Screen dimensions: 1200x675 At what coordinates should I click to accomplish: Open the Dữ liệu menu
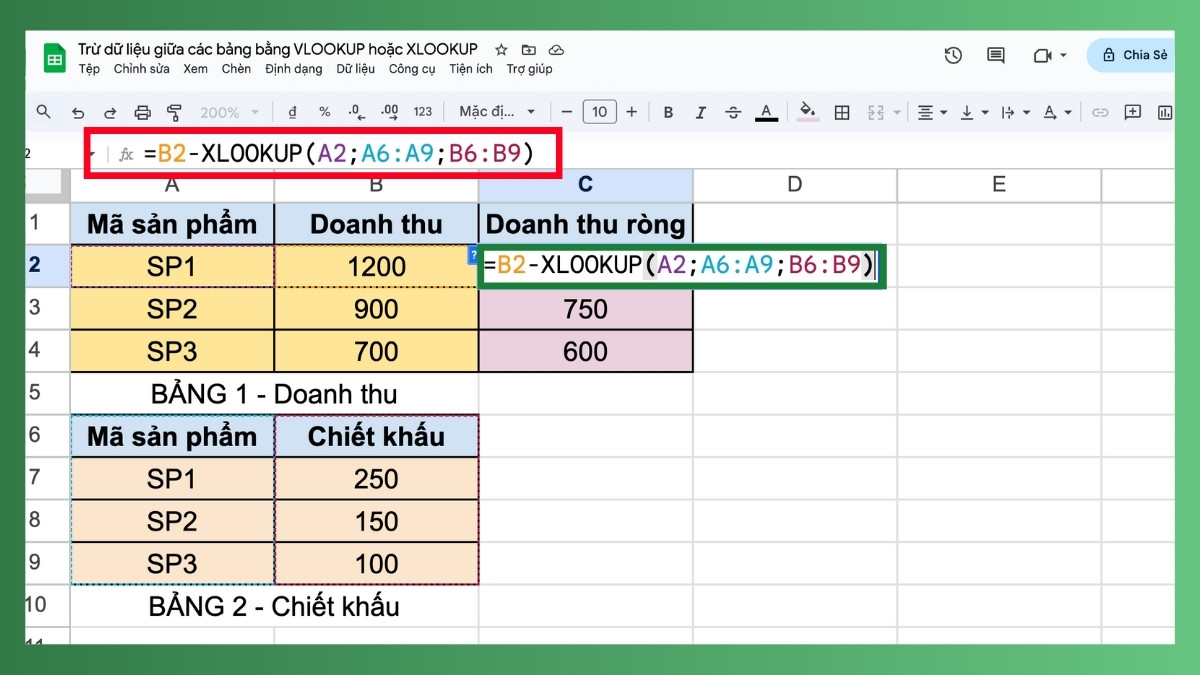pyautogui.click(x=355, y=69)
